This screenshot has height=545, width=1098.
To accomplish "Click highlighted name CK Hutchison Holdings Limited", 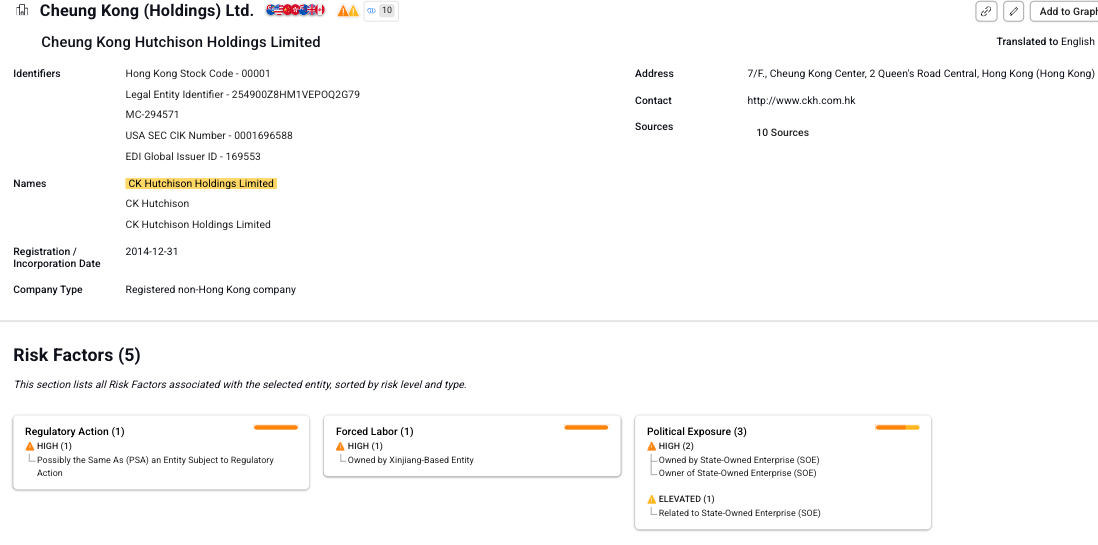I will click(x=201, y=184).
